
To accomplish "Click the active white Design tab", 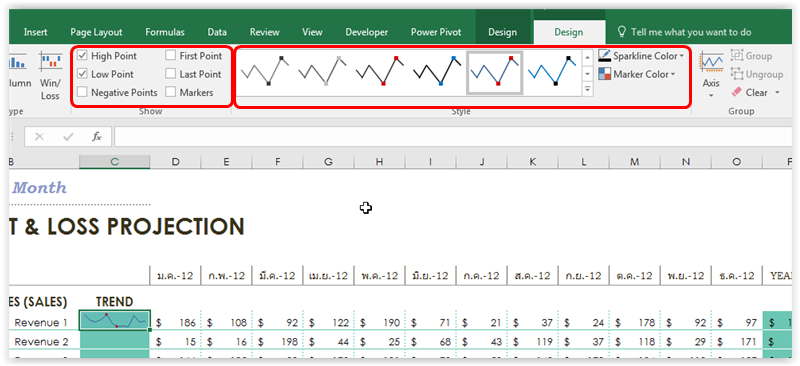I will (569, 32).
